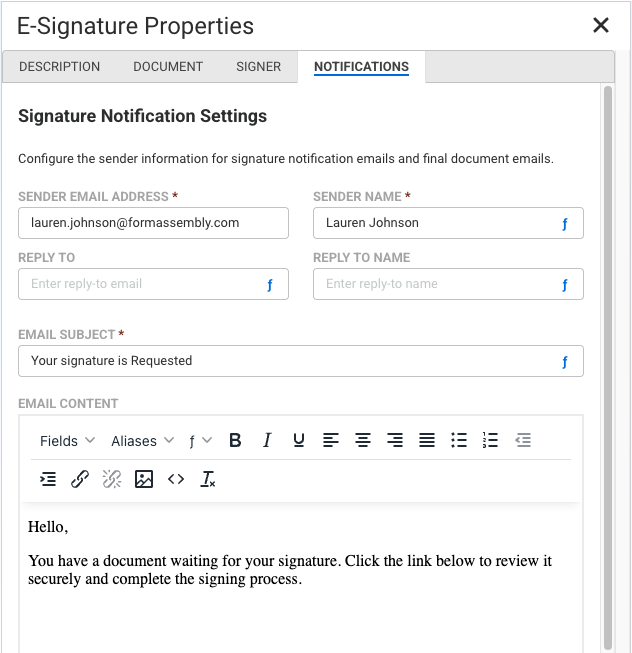Center align email text
The width and height of the screenshot is (632, 653).
click(363, 440)
